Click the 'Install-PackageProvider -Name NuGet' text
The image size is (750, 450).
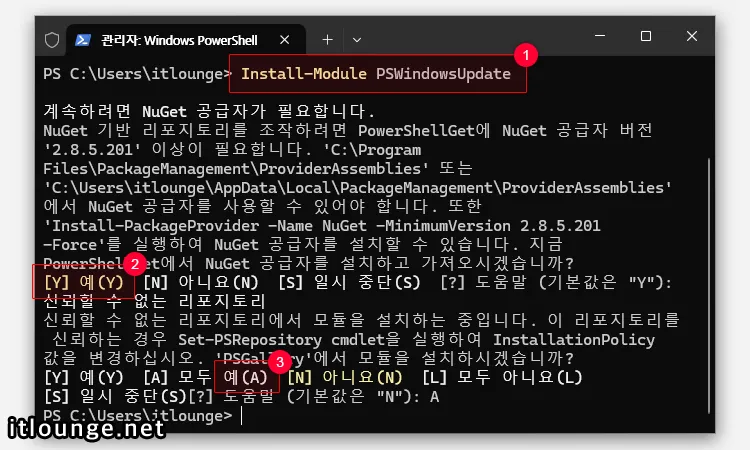pyautogui.click(x=206, y=226)
